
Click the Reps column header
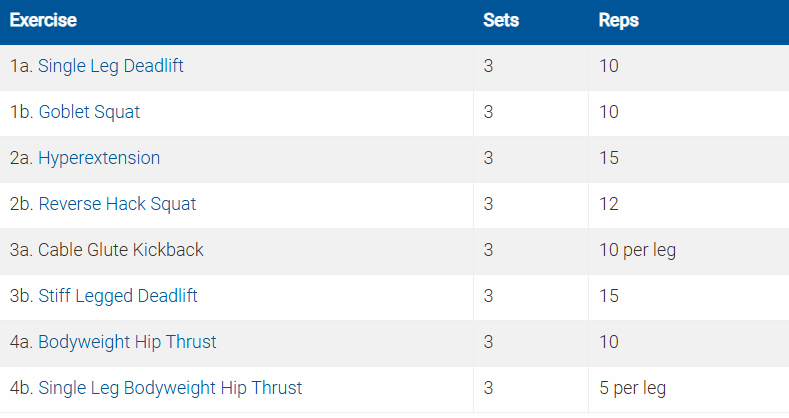coord(618,20)
